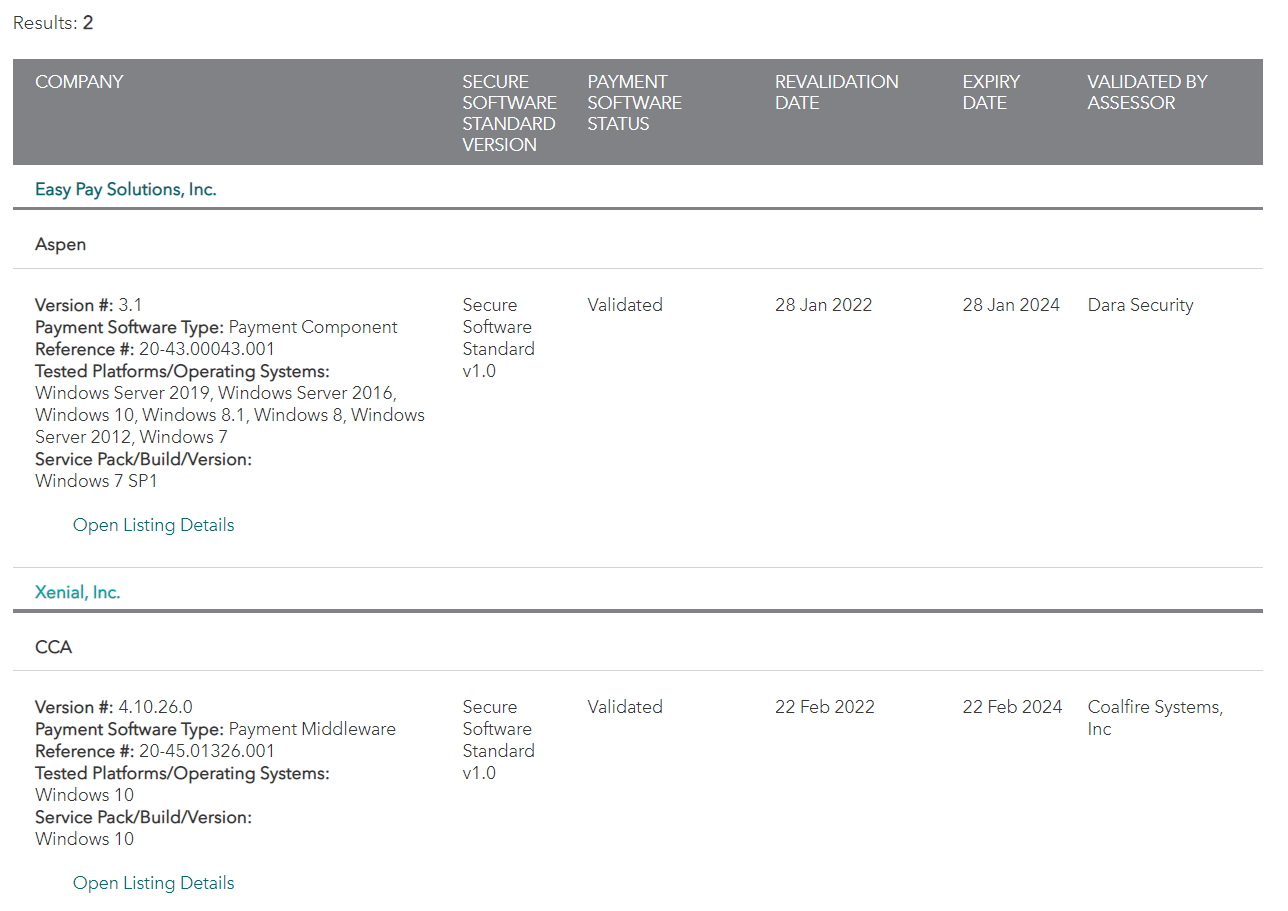Open listing details for CCA
1288x911 pixels.
tap(153, 883)
